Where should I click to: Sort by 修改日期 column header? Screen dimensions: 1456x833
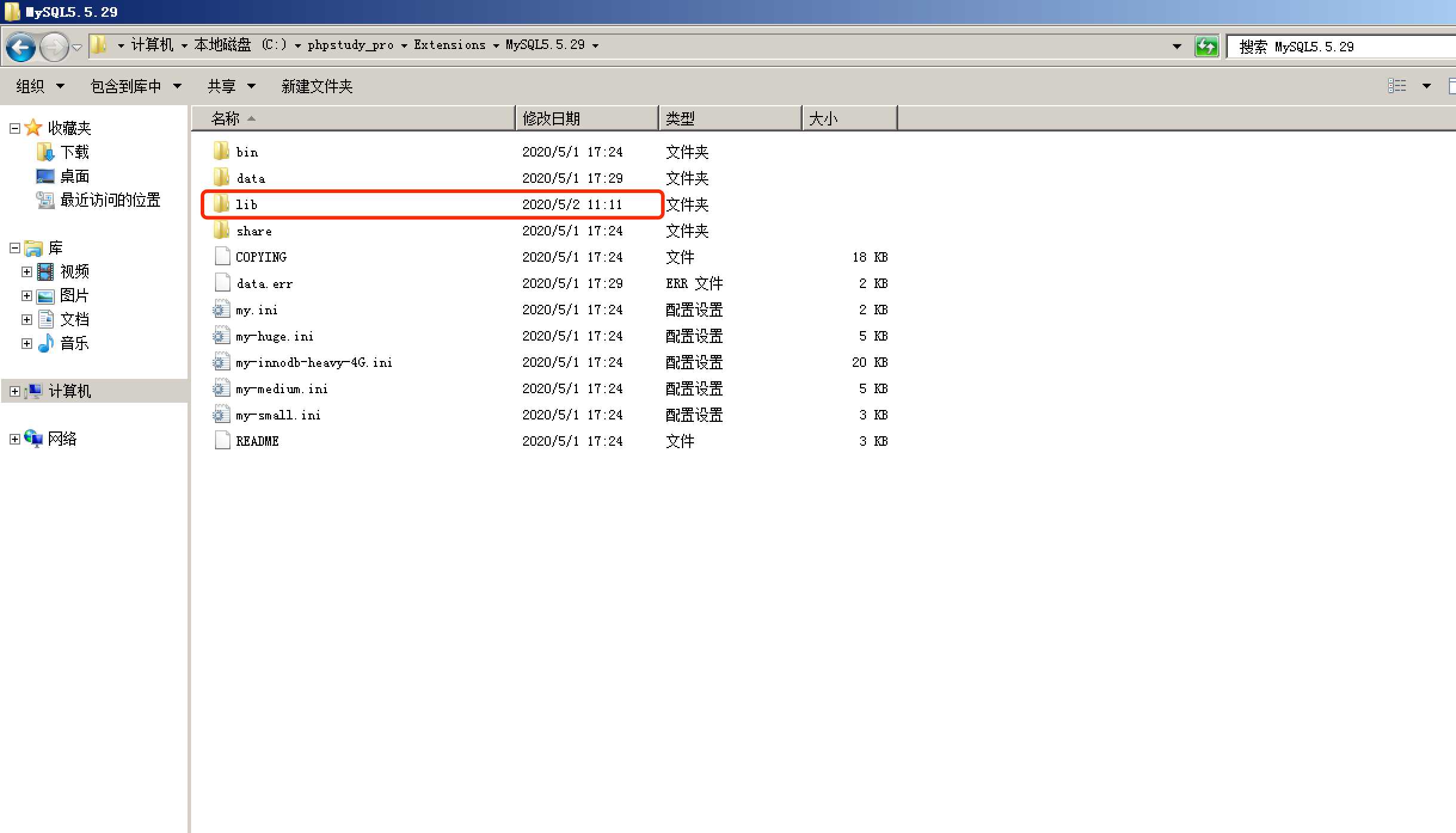[588, 118]
